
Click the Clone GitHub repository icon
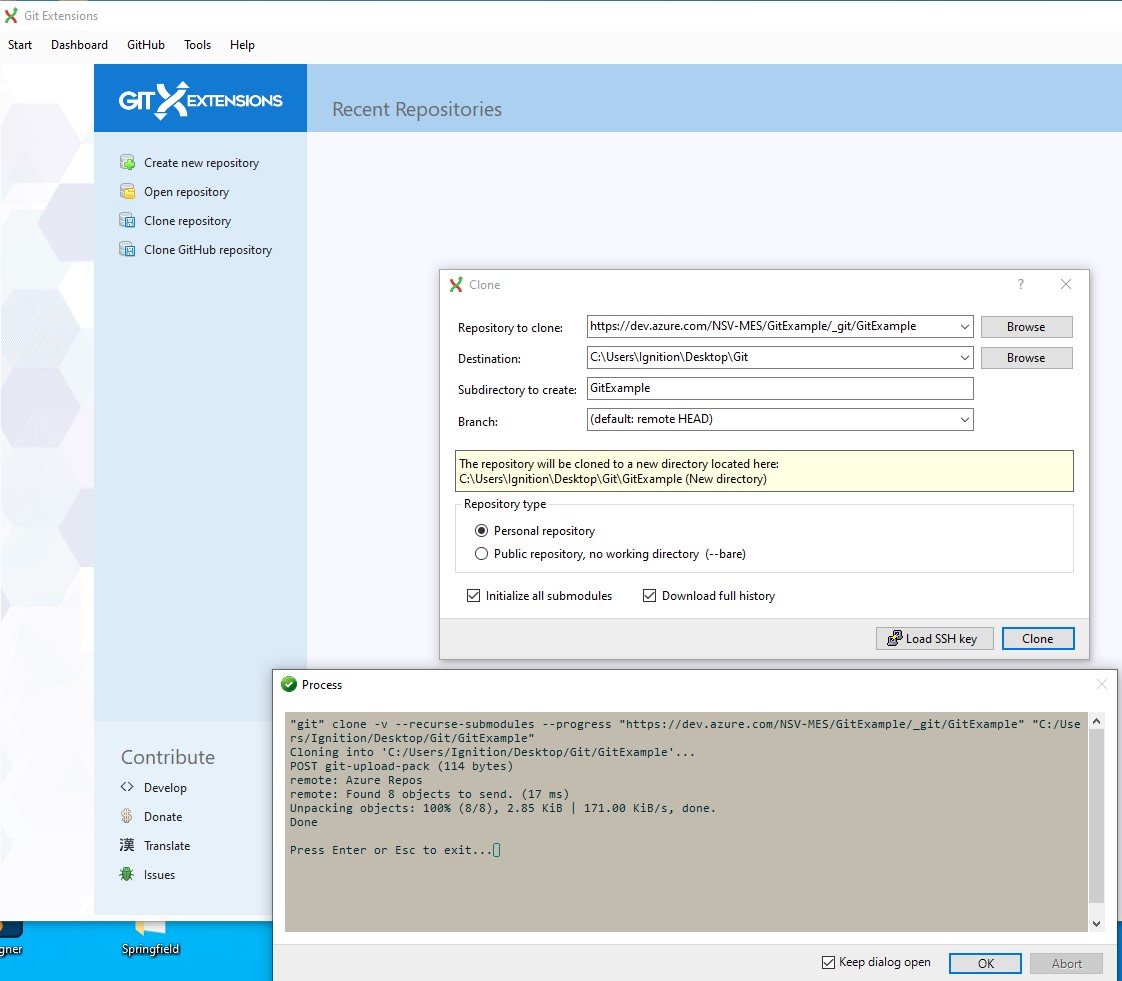pyautogui.click(x=127, y=249)
